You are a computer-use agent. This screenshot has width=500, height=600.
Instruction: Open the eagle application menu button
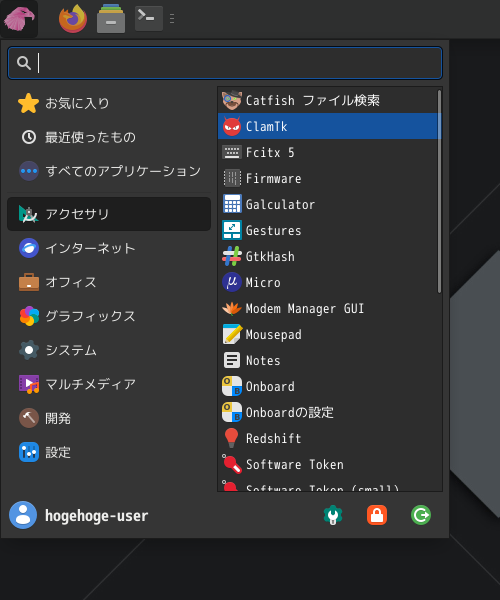click(x=19, y=19)
